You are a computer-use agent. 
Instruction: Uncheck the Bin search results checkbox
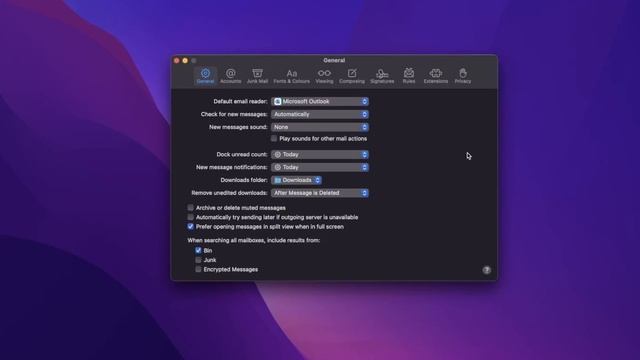(x=198, y=250)
